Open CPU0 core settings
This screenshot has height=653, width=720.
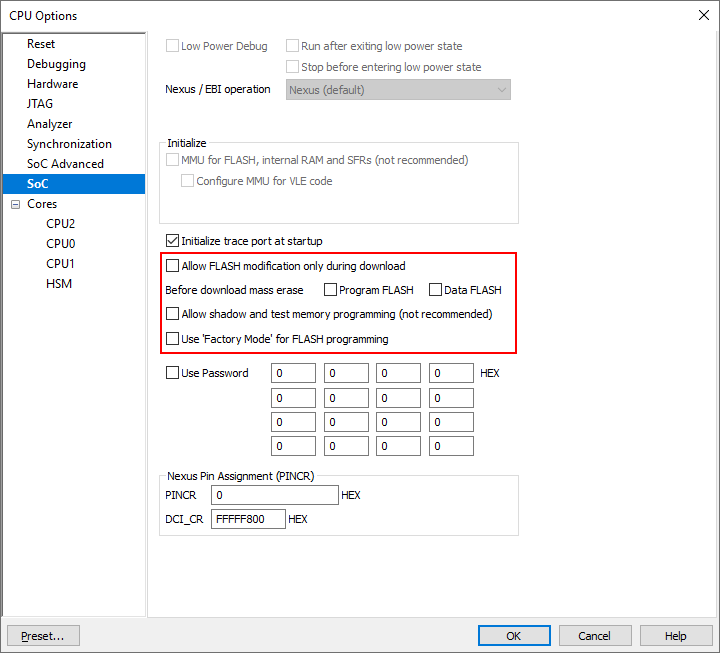click(60, 244)
